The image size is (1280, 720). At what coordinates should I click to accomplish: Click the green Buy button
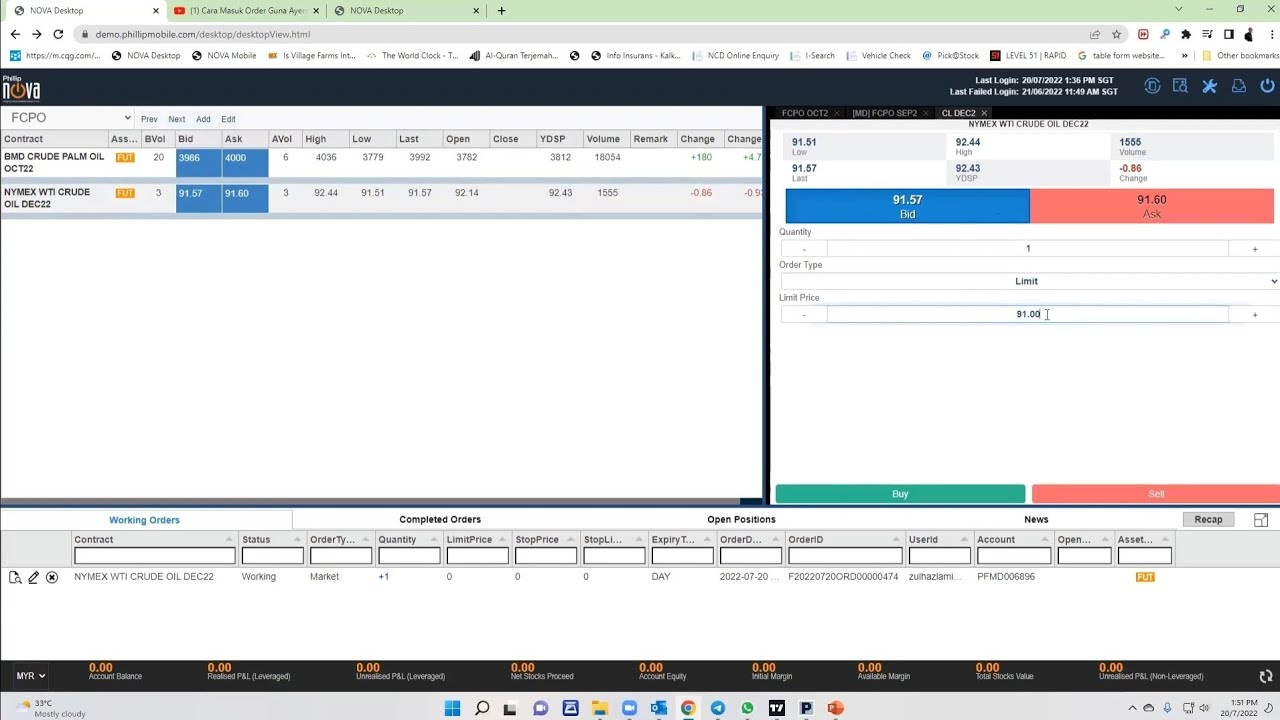click(900, 494)
